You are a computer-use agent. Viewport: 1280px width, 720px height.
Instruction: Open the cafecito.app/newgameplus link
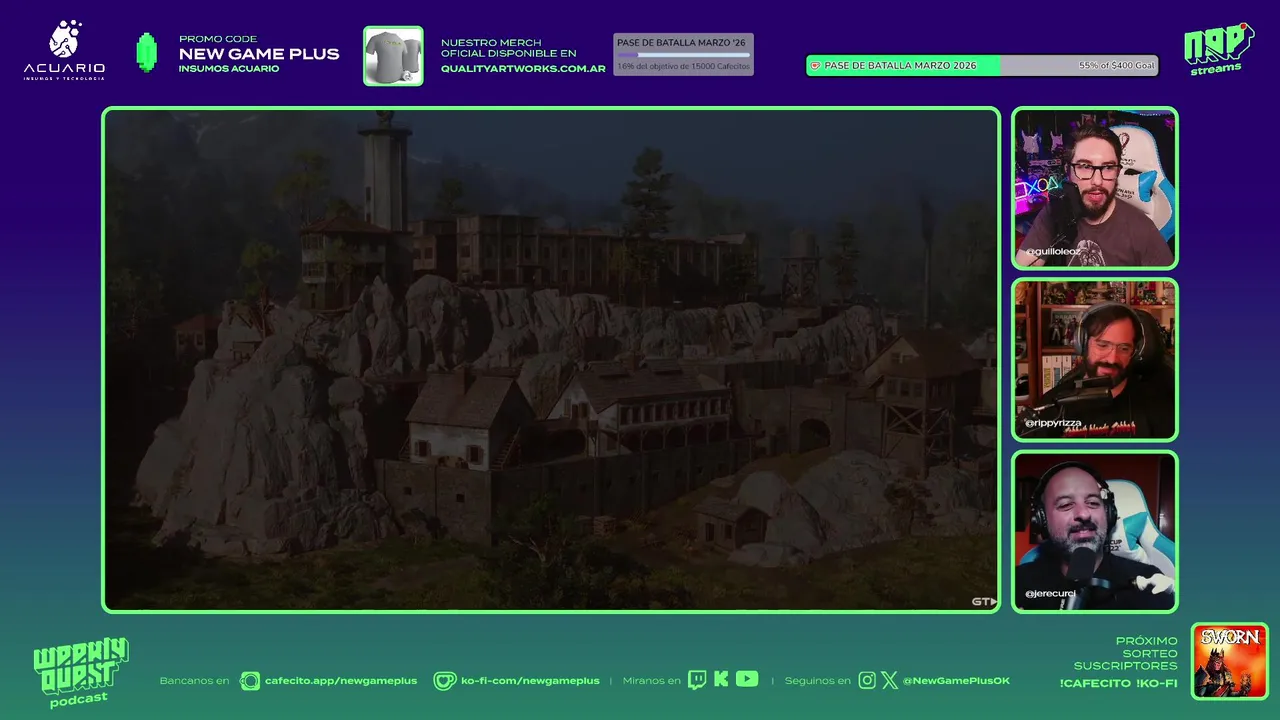click(x=341, y=681)
